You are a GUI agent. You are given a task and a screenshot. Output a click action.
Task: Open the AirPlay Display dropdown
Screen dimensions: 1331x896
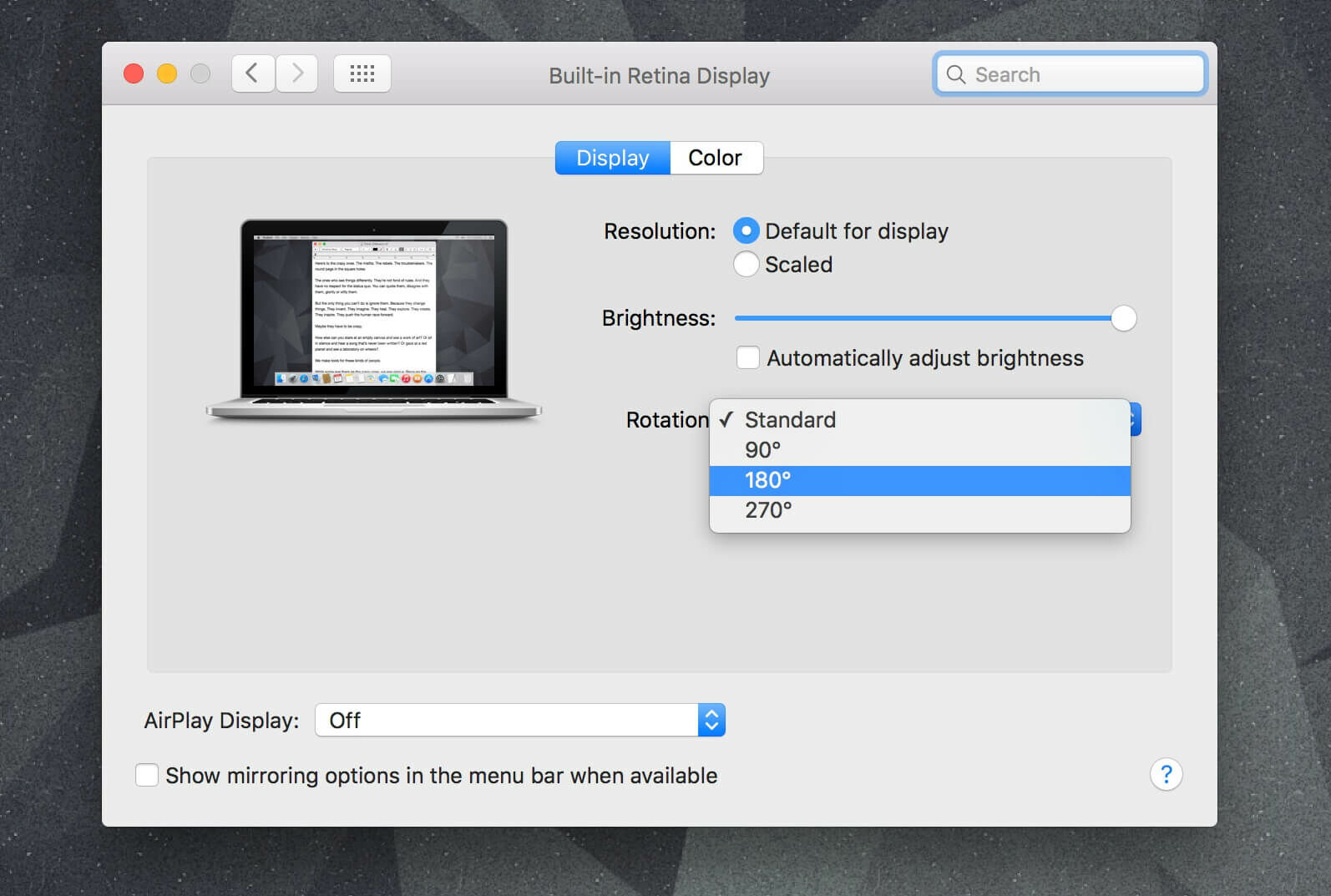(520, 720)
